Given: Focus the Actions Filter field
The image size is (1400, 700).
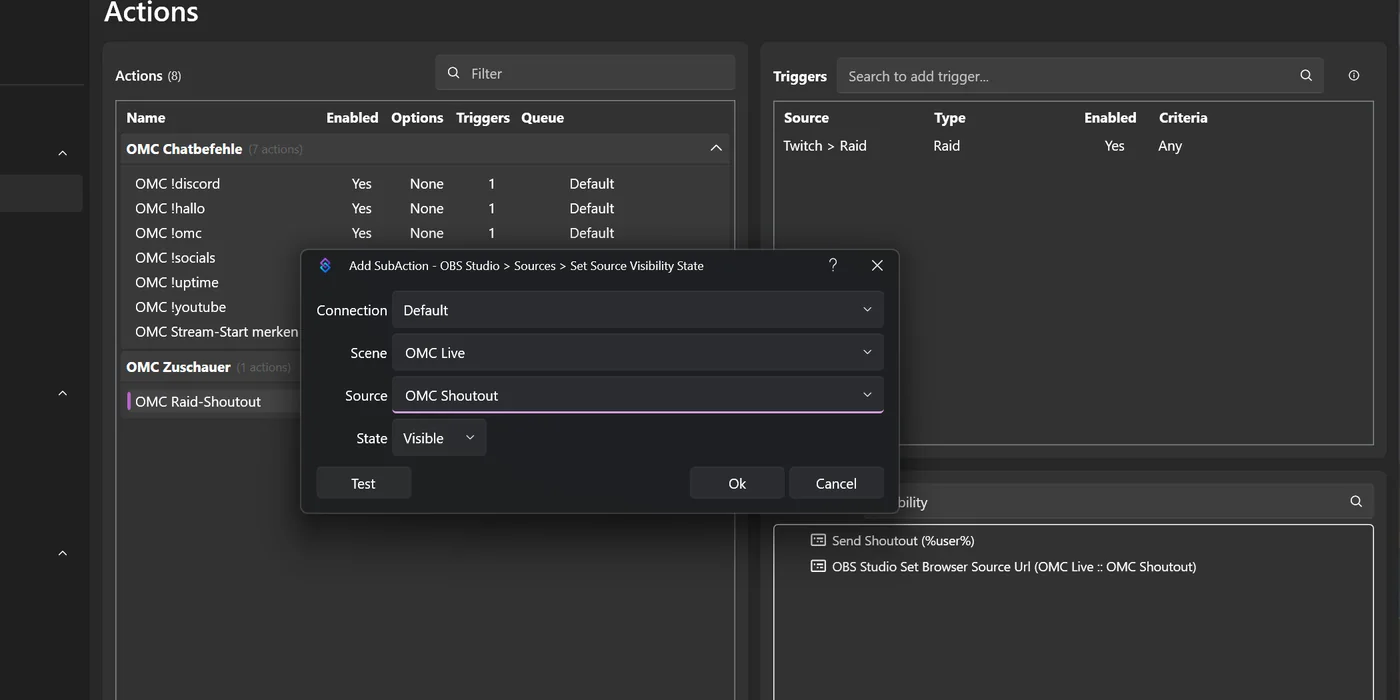Looking at the screenshot, I should coord(585,73).
